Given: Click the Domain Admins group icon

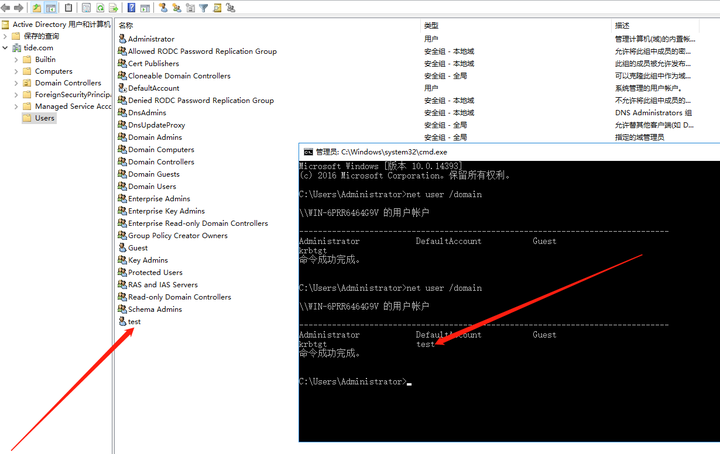Looking at the screenshot, I should 122,137.
